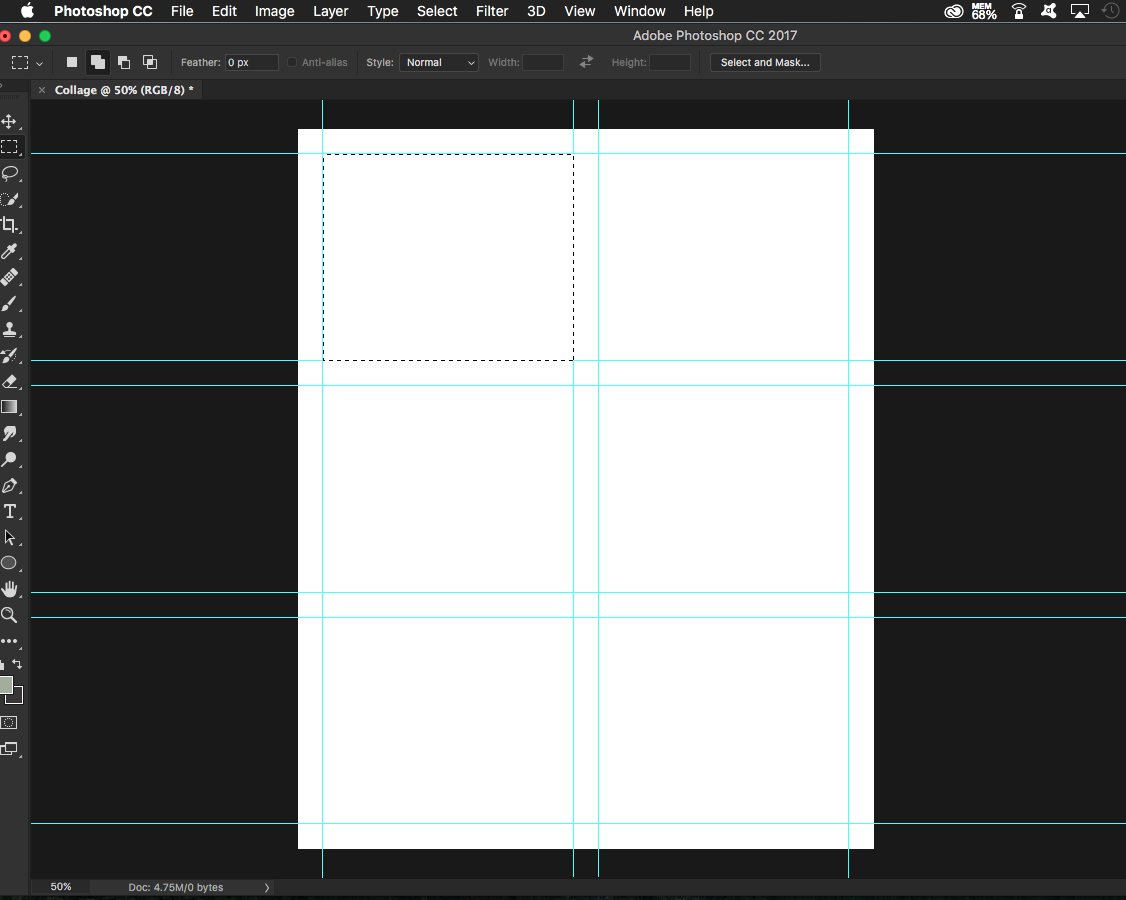Open Creative Cloud menu bar icon

point(953,11)
